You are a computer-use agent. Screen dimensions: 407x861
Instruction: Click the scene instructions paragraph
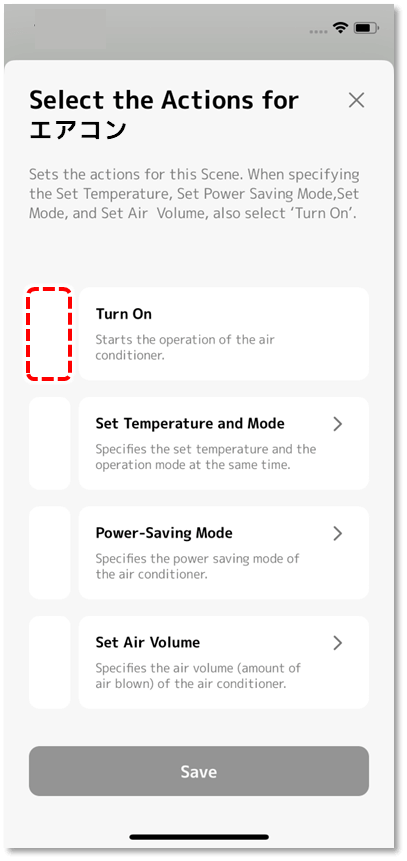click(194, 194)
